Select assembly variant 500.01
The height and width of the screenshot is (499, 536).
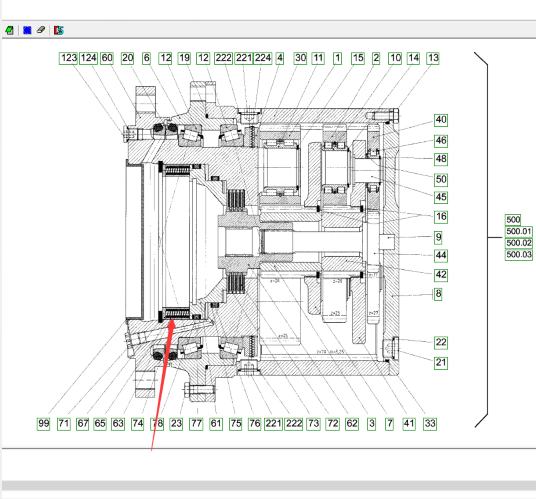pos(519,232)
